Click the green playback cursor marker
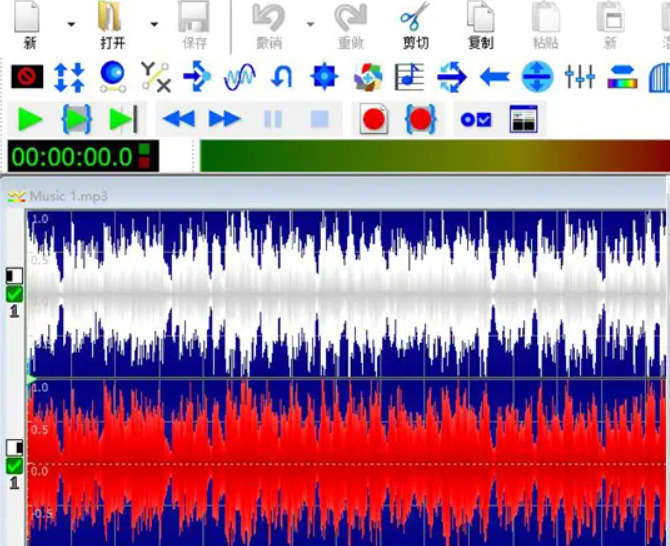The height and width of the screenshot is (546, 670). coord(31,379)
